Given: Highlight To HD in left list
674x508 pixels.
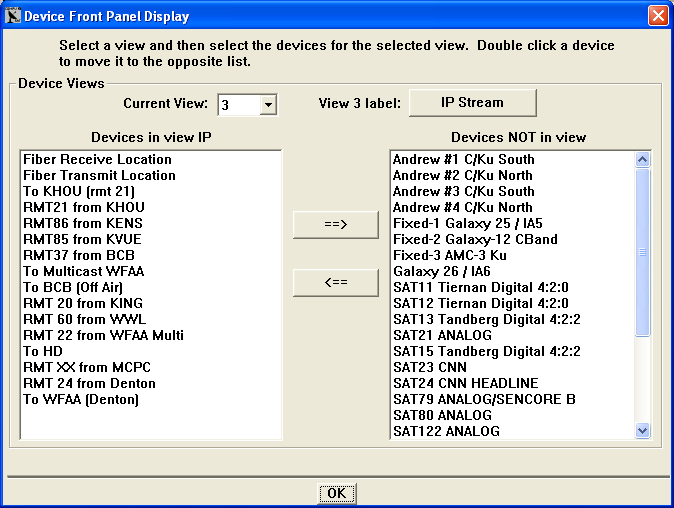Looking at the screenshot, I should 43,352.
